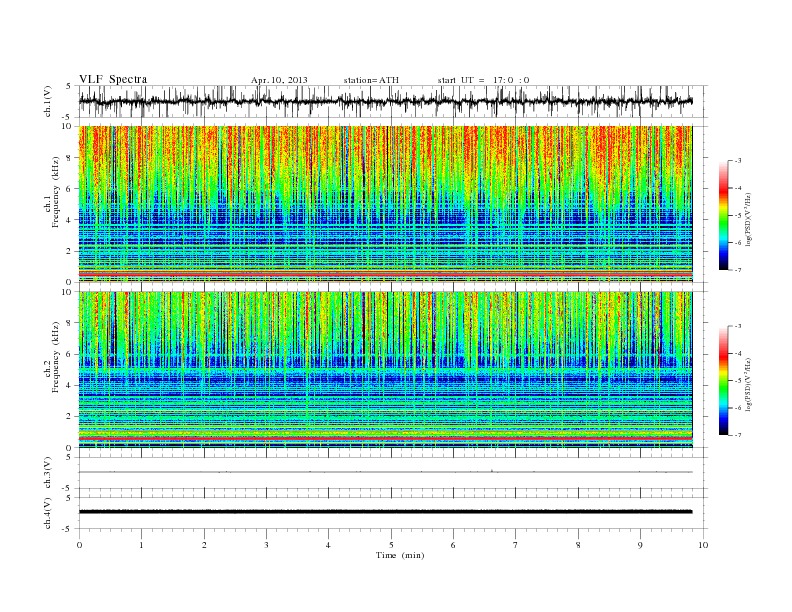Viewport: 792px width, 612px height.
Task: Click the "3" time-axis tick label
Action: (x=266, y=545)
